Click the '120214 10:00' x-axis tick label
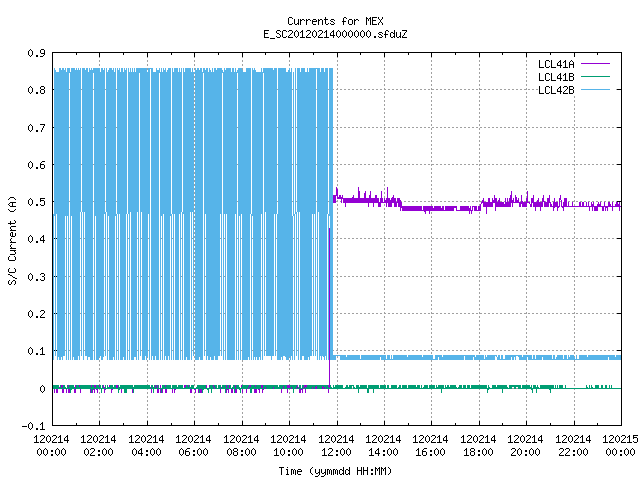The height and width of the screenshot is (480, 640). 288,446
